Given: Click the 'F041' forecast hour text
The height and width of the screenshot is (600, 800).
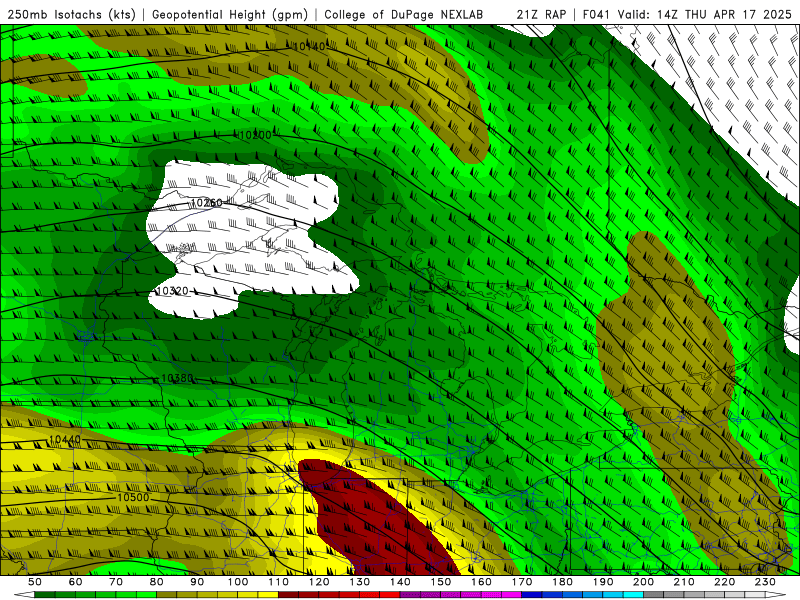Looking at the screenshot, I should [596, 14].
